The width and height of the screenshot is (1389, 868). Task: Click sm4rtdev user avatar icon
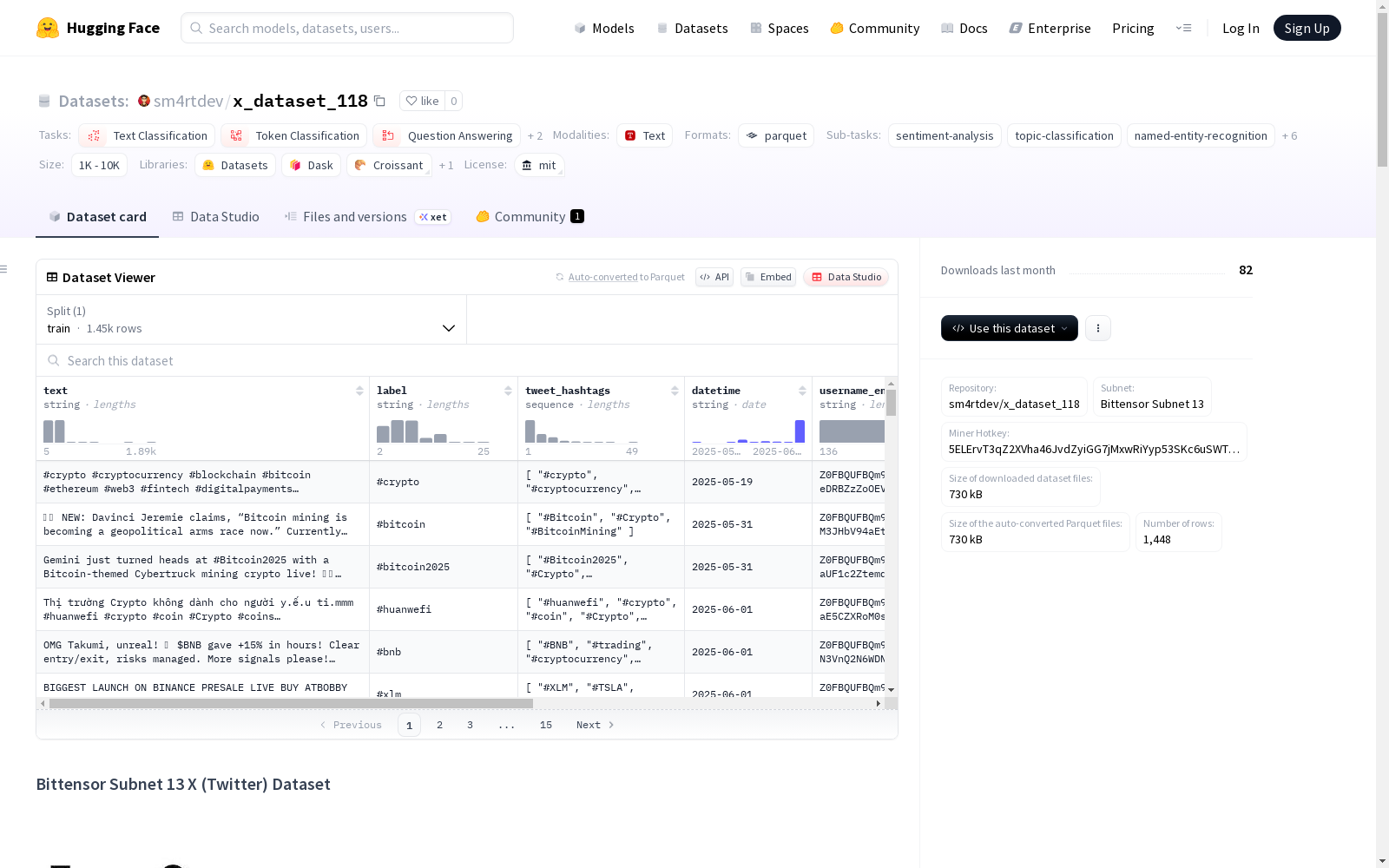[x=144, y=101]
